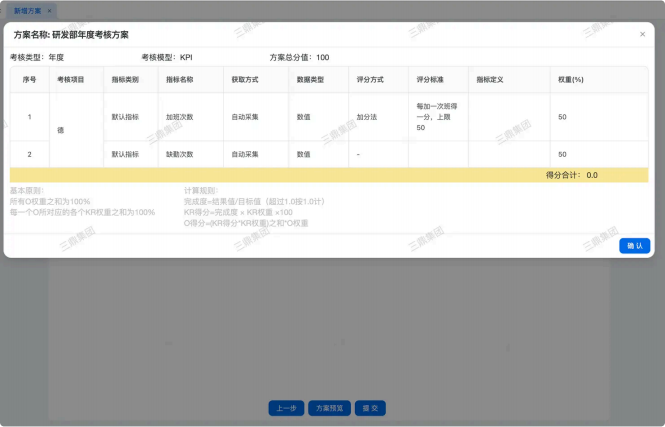Click the 评分方式 column header
665x427 pixels.
(369, 78)
